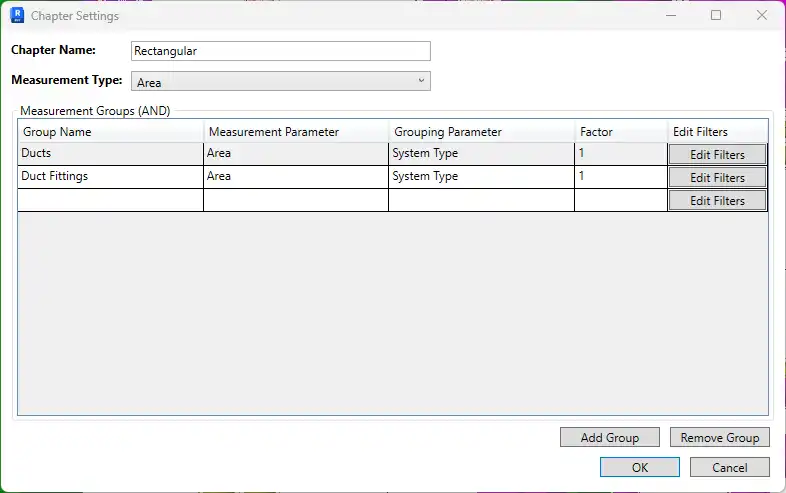Confirm settings with the OK button
The image size is (786, 493).
(x=640, y=467)
